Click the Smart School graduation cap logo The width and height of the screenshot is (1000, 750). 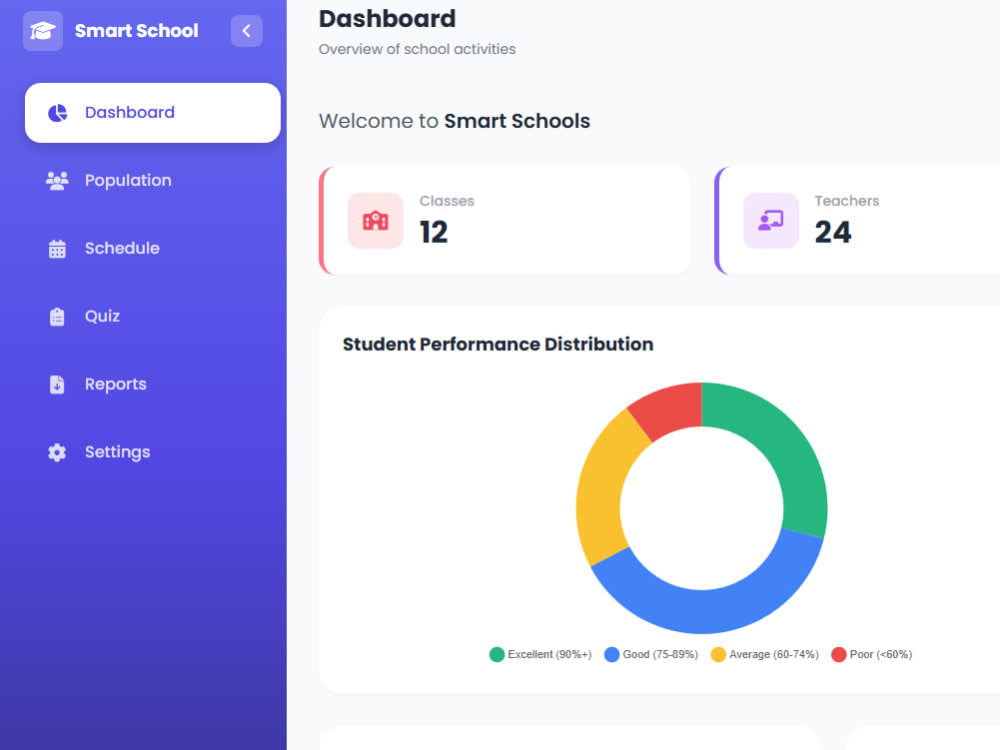[43, 31]
